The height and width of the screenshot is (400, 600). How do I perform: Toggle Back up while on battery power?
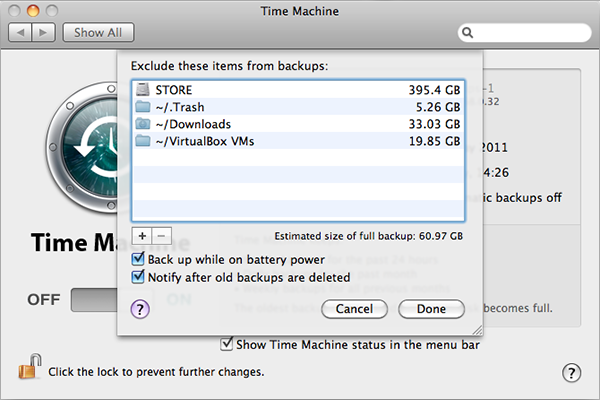138,259
